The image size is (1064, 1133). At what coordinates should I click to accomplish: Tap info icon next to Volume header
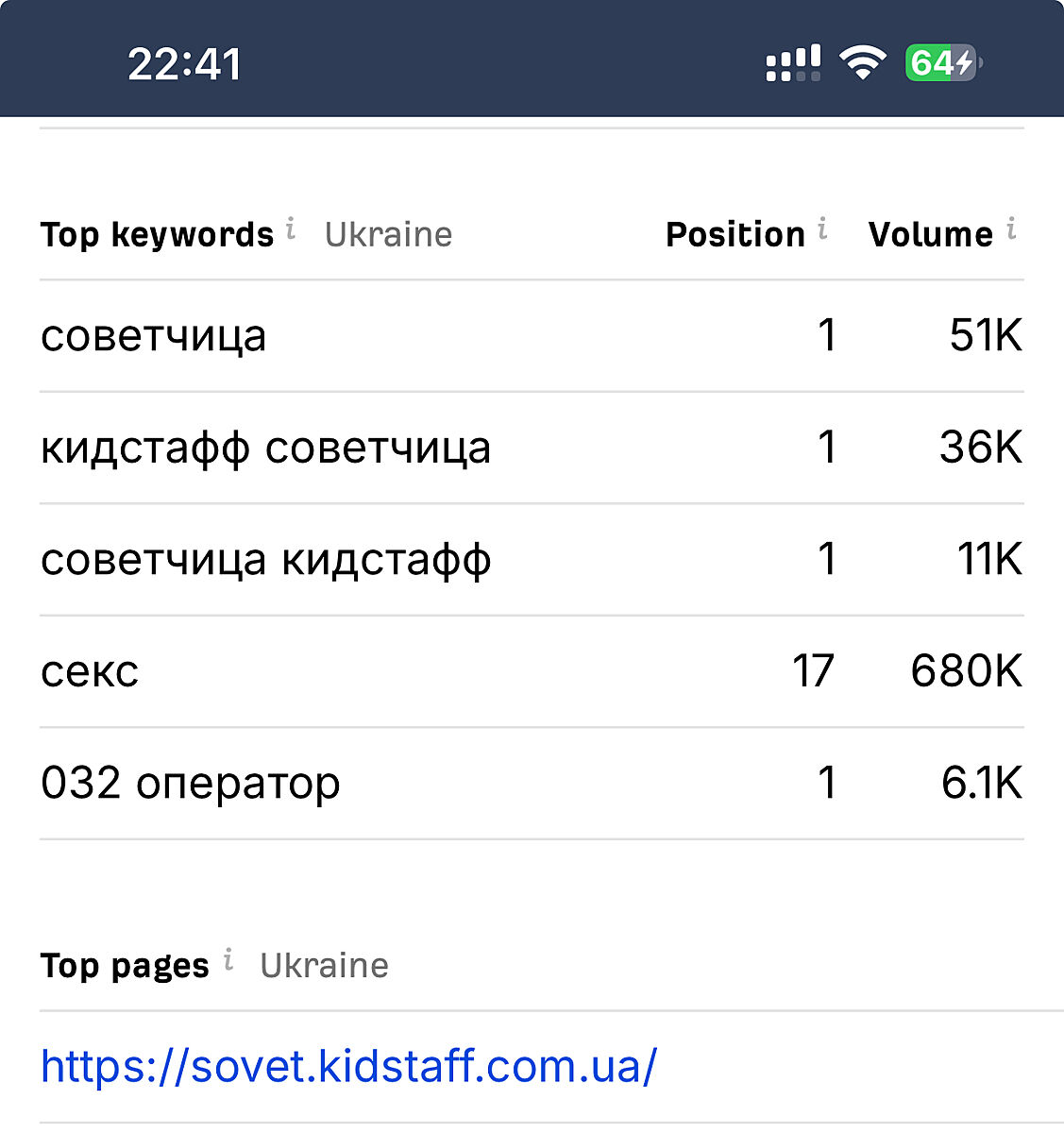[1011, 228]
